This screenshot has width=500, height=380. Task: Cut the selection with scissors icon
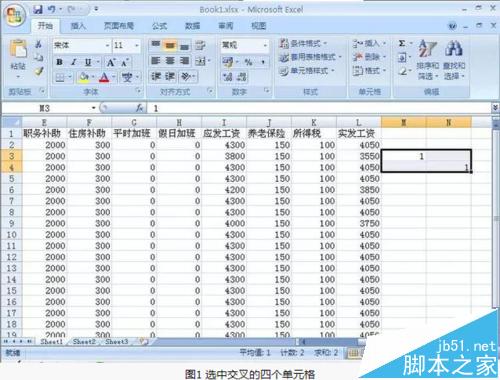click(39, 44)
